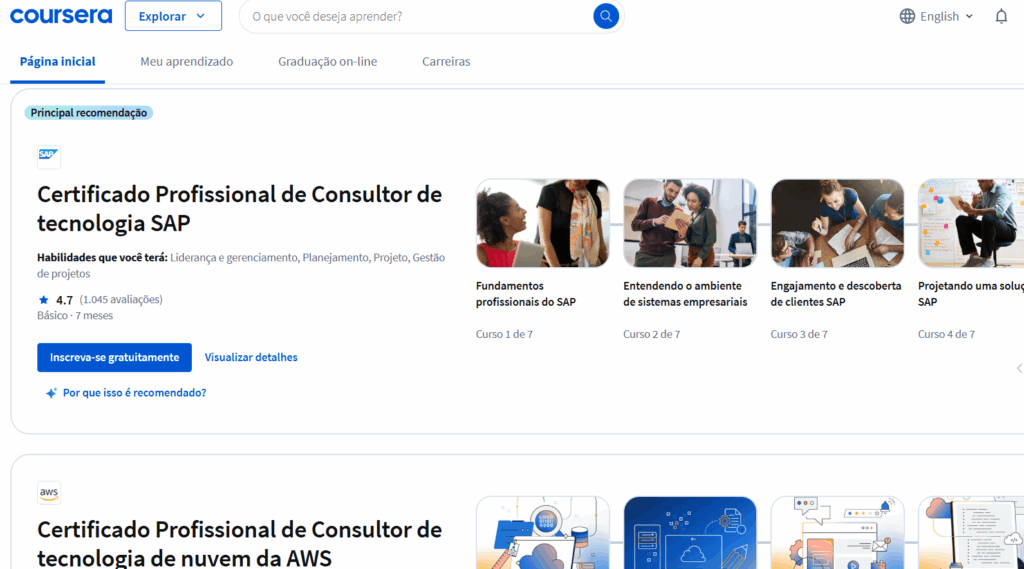This screenshot has width=1024, height=569.
Task: Click the globe language icon
Action: click(907, 16)
